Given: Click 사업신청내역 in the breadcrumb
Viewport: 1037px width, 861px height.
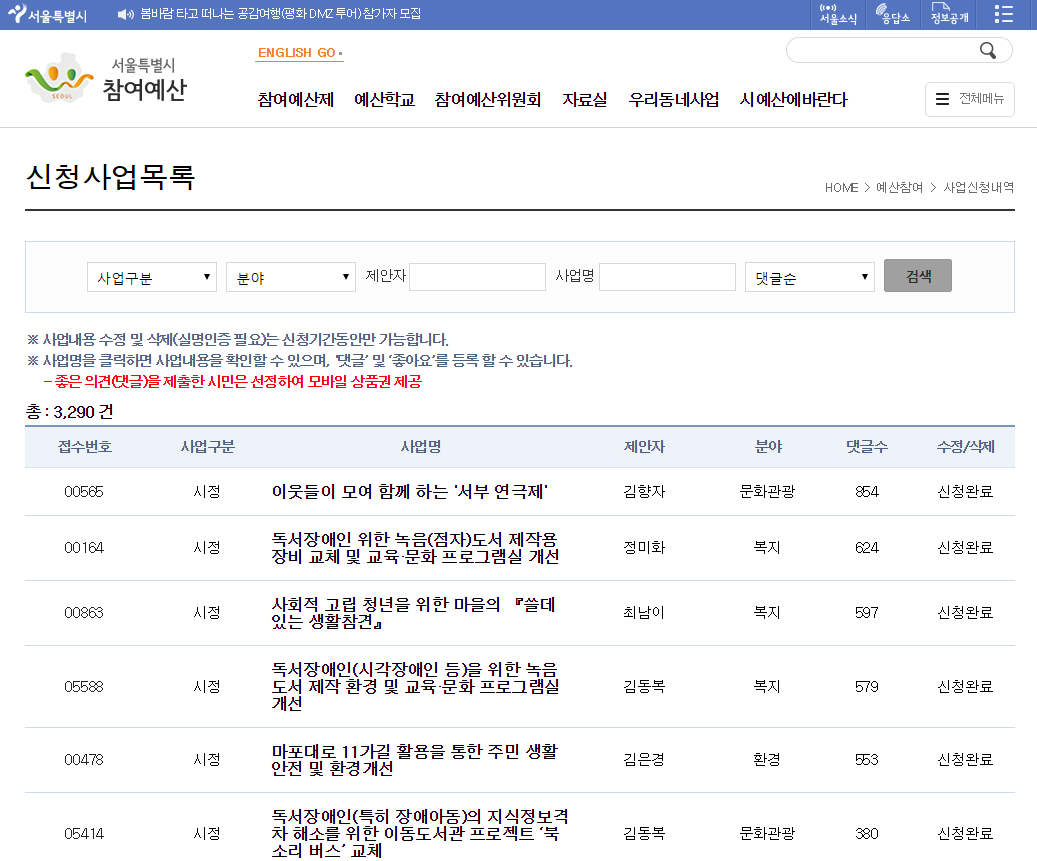Looking at the screenshot, I should pyautogui.click(x=978, y=188).
